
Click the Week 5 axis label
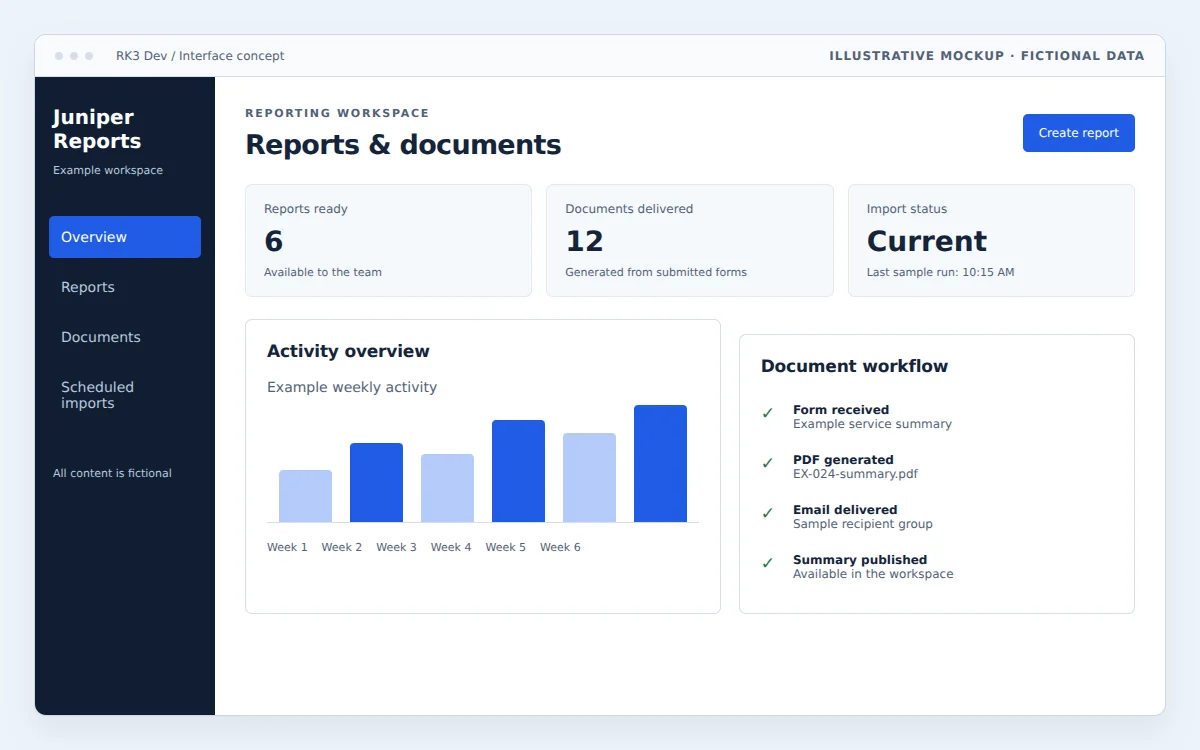point(506,547)
